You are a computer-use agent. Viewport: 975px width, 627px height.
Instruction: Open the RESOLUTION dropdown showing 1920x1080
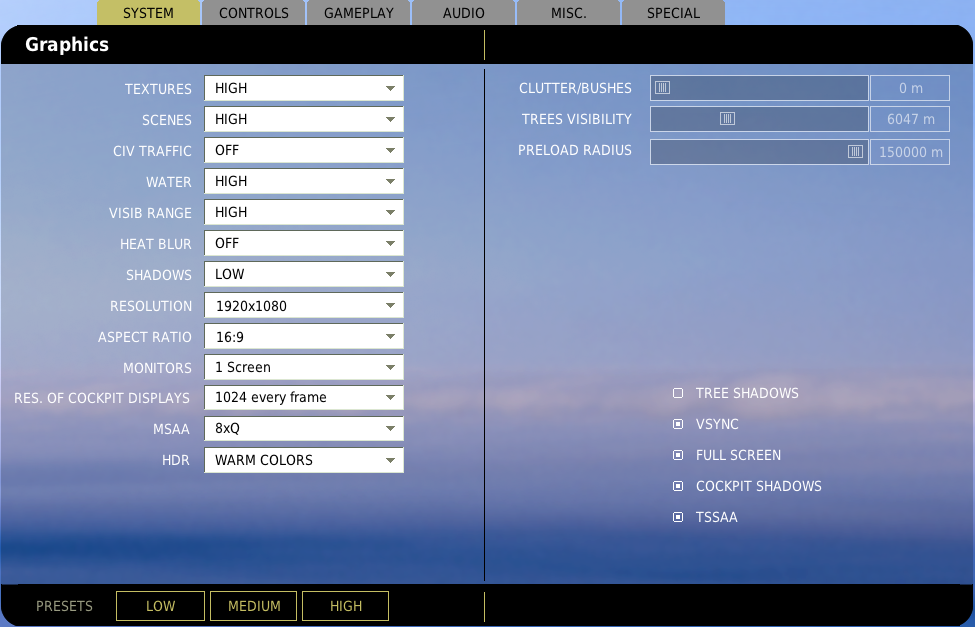tap(304, 305)
